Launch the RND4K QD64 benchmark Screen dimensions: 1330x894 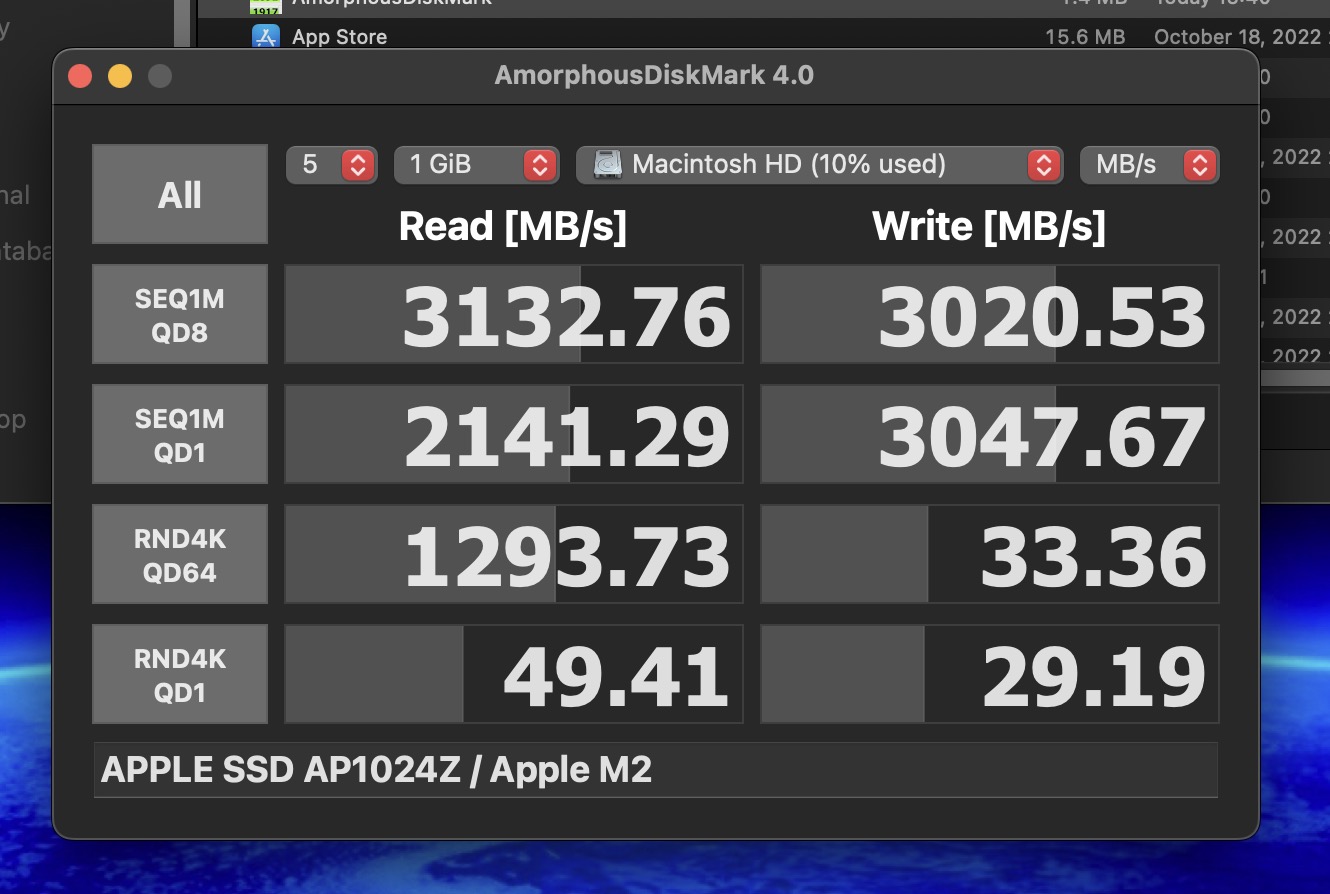(180, 554)
